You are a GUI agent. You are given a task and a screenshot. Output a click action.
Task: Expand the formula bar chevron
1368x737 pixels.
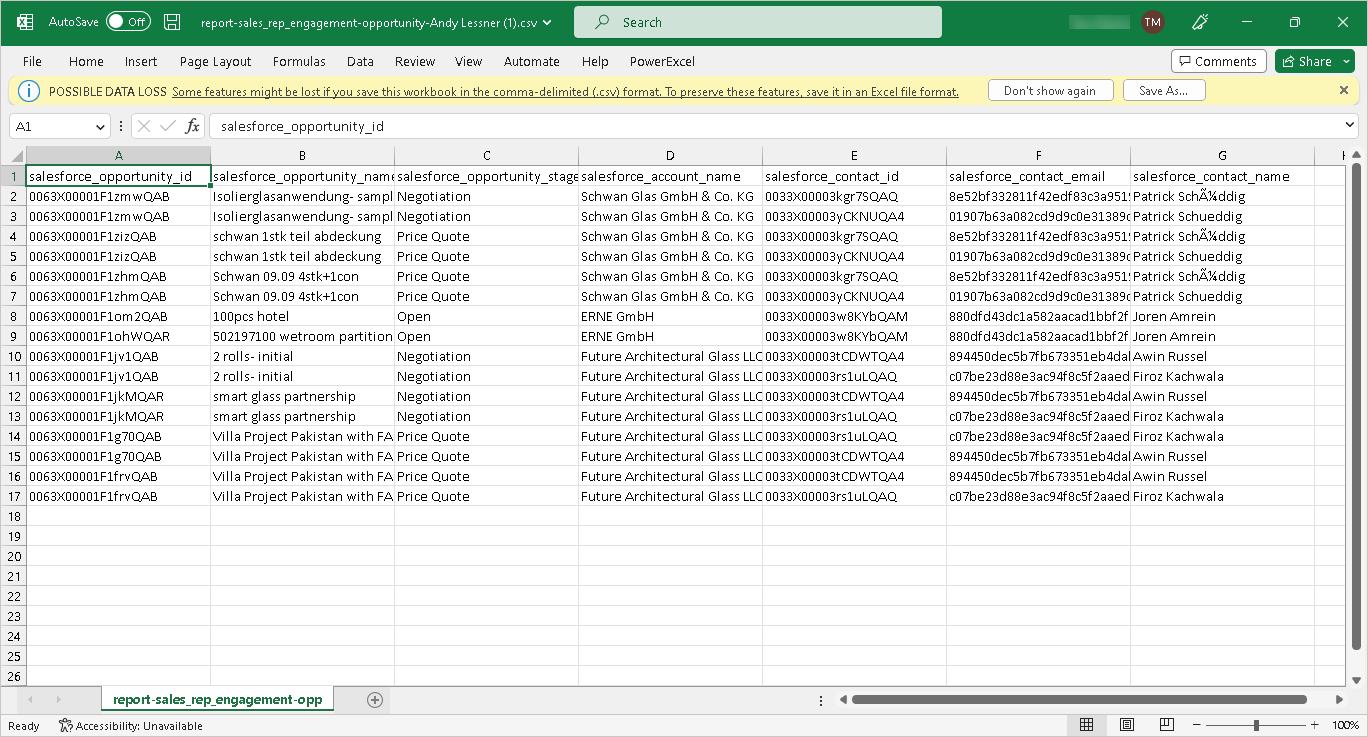[1350, 127]
